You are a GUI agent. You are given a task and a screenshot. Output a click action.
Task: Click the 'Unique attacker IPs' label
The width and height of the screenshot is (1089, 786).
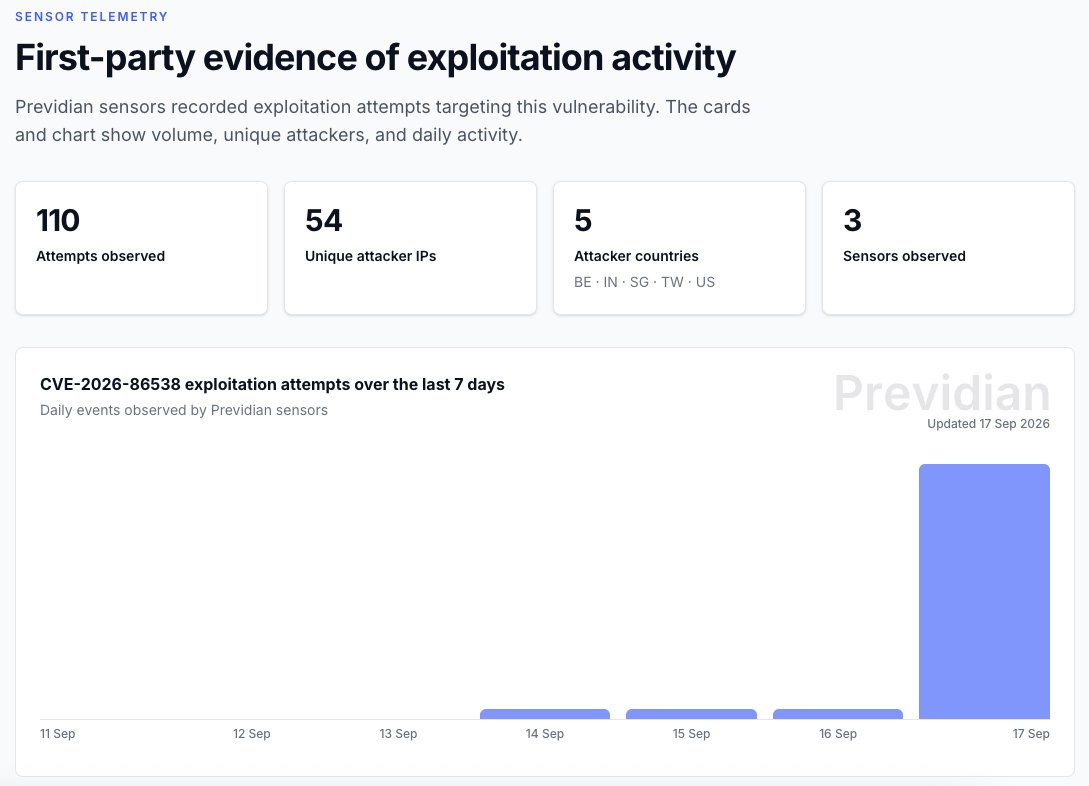pyautogui.click(x=370, y=256)
